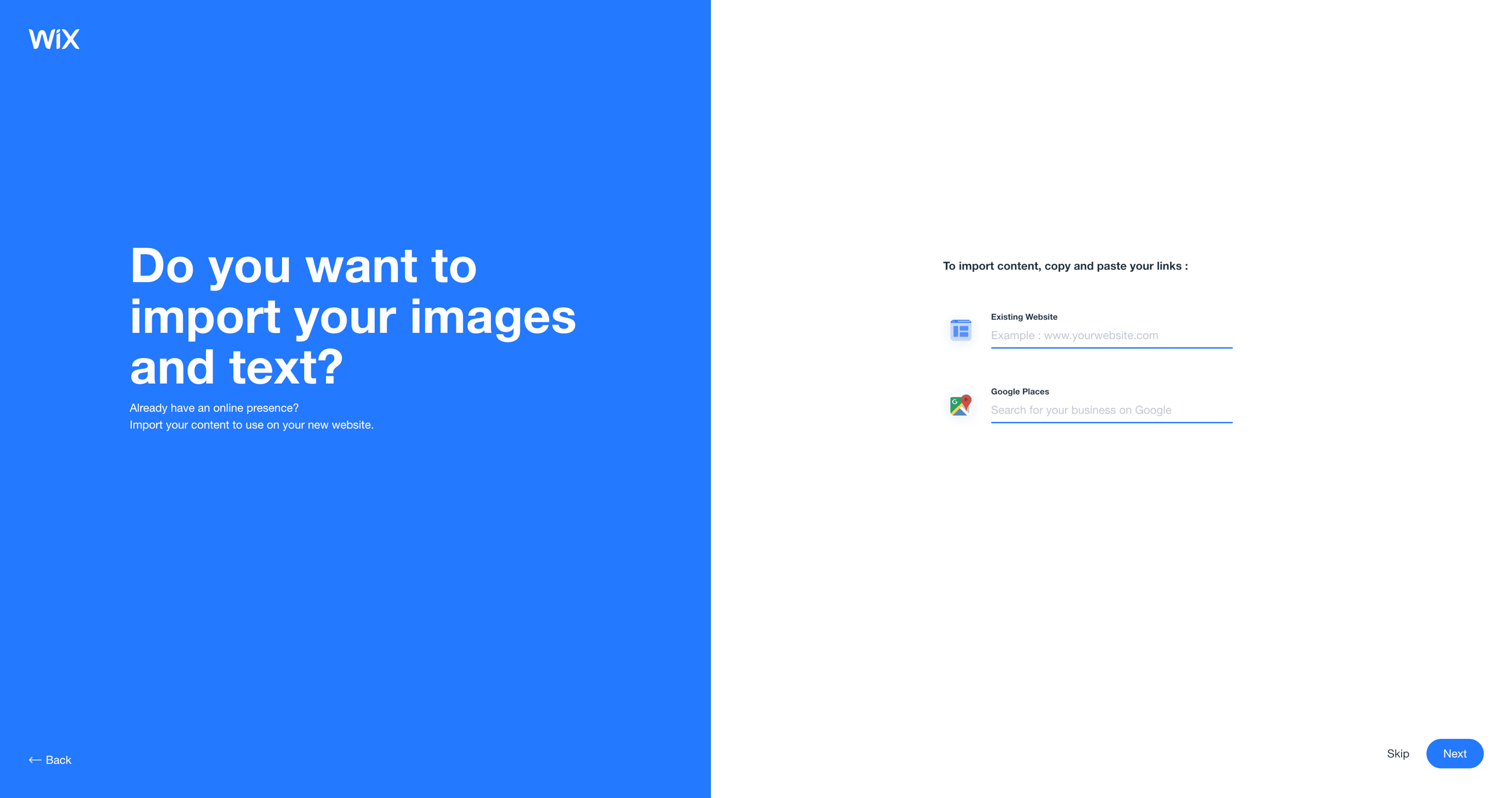Viewport: 1512px width, 798px height.
Task: Click "Already have an online presence?" text
Action: point(214,408)
